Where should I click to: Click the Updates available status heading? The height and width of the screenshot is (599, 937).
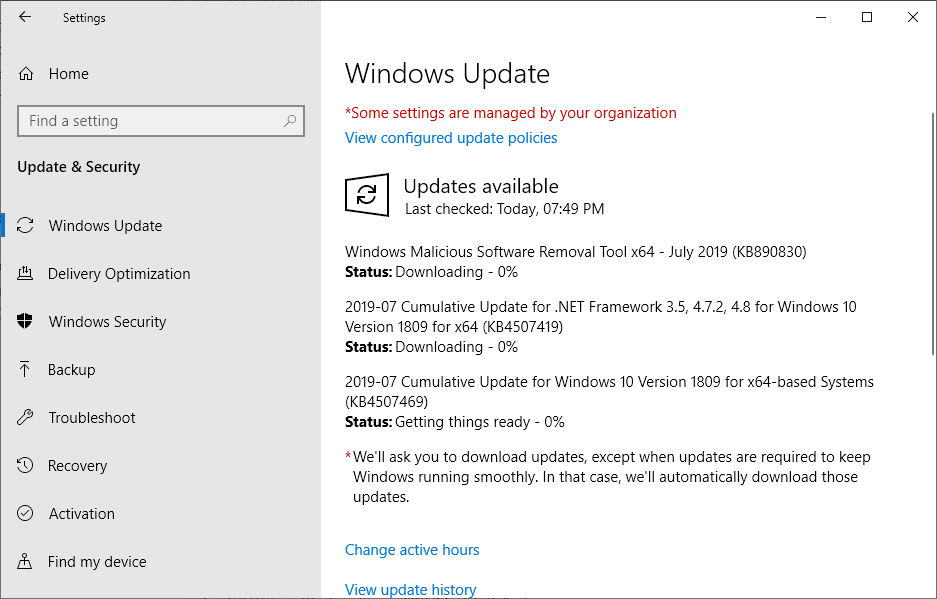(x=481, y=186)
